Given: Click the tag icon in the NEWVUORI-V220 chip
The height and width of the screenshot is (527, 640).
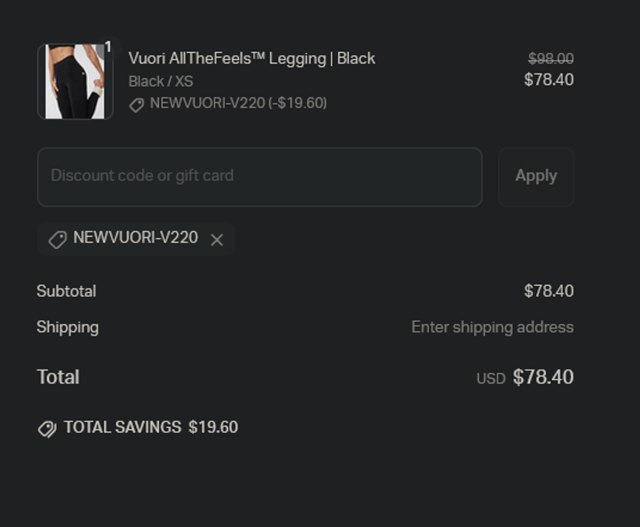Looking at the screenshot, I should click(58, 239).
